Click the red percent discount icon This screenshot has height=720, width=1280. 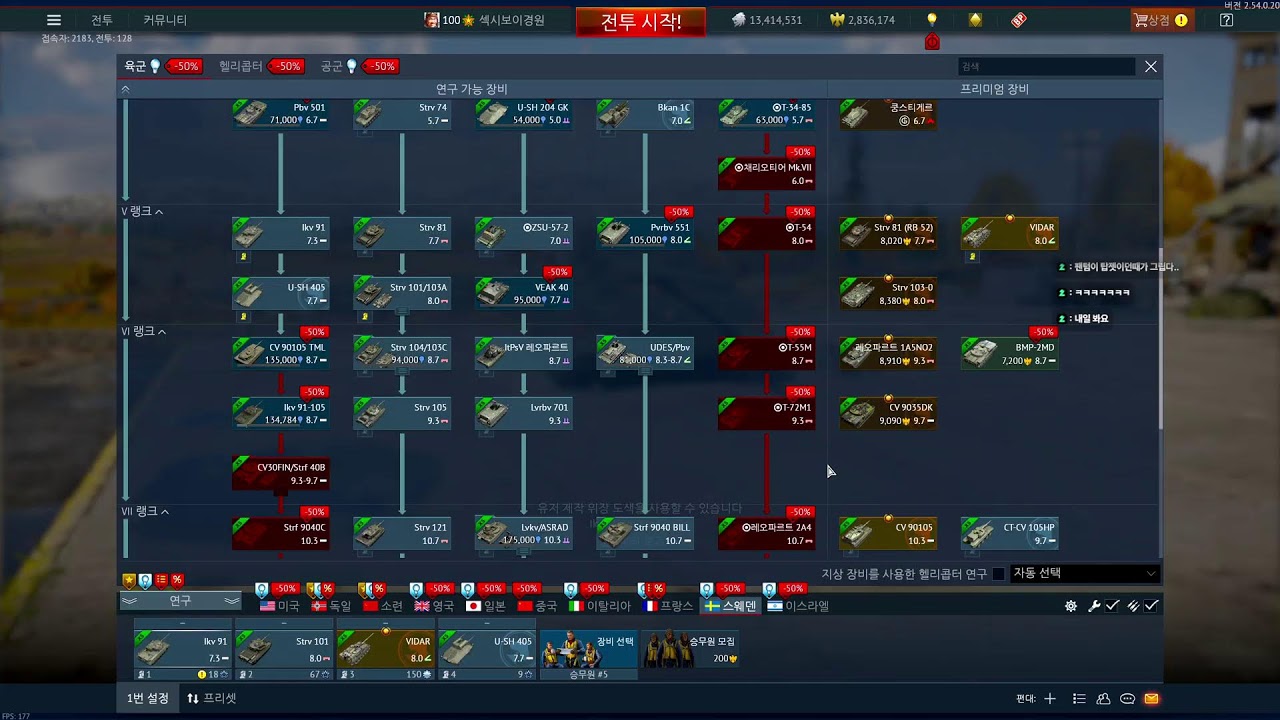[x=177, y=580]
